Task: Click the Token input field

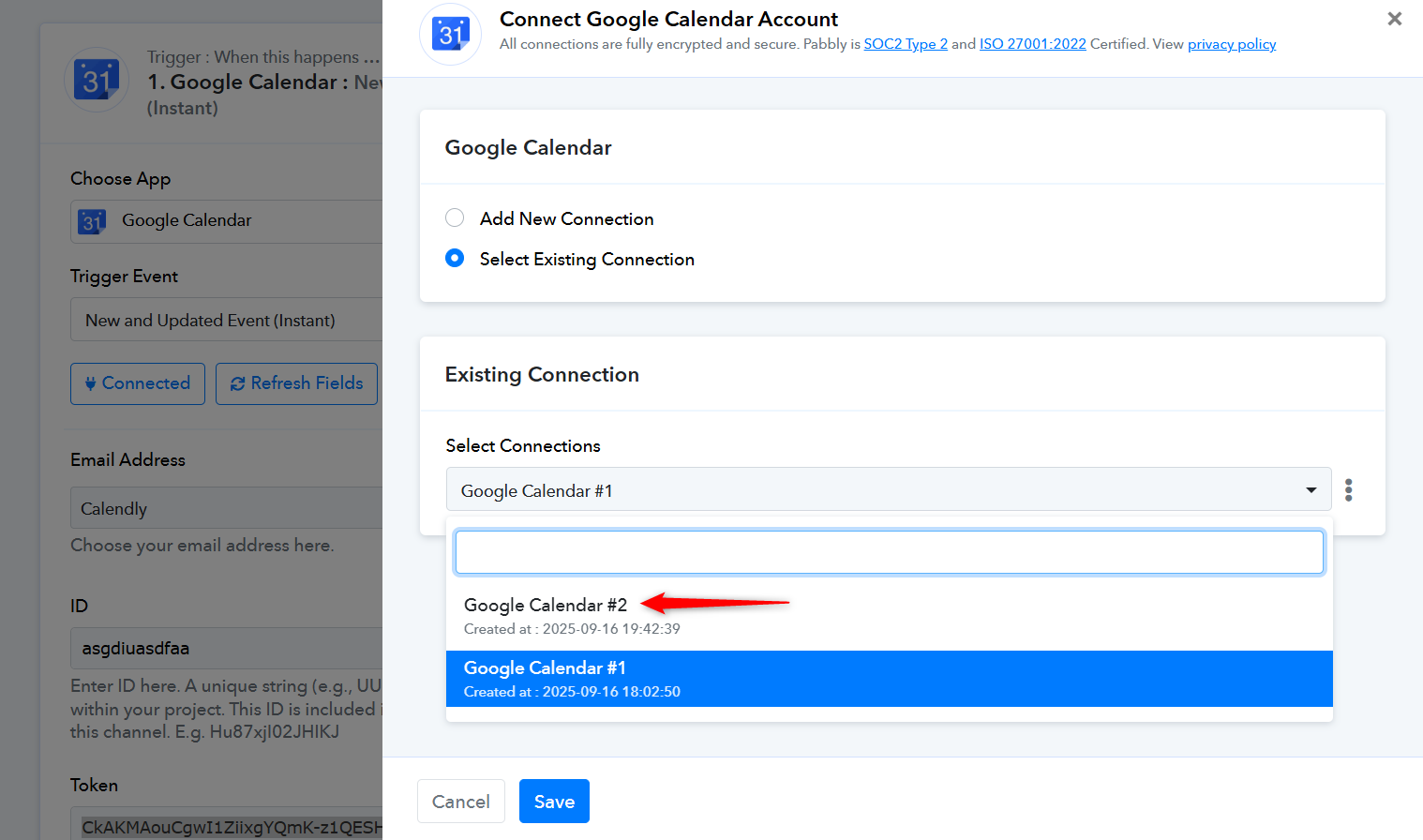Action: 226,825
